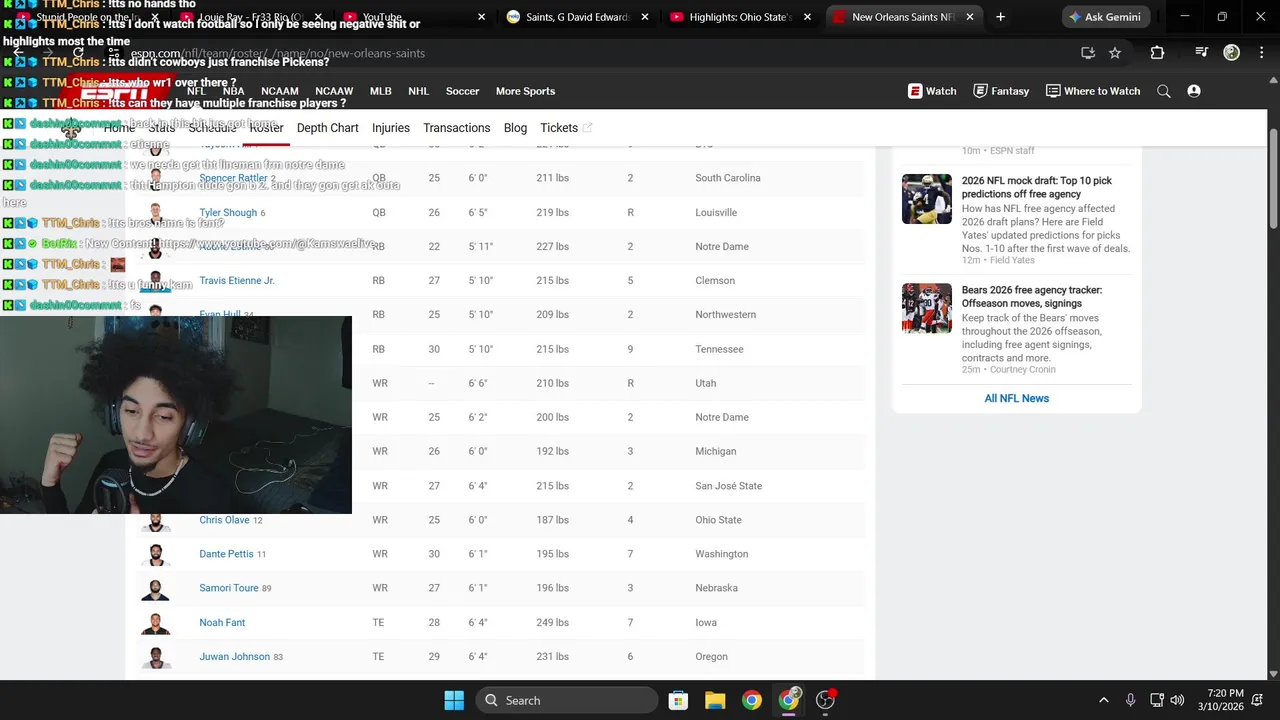Click the Bears free agency article thumbnail
The width and height of the screenshot is (1280, 720).
(927, 308)
